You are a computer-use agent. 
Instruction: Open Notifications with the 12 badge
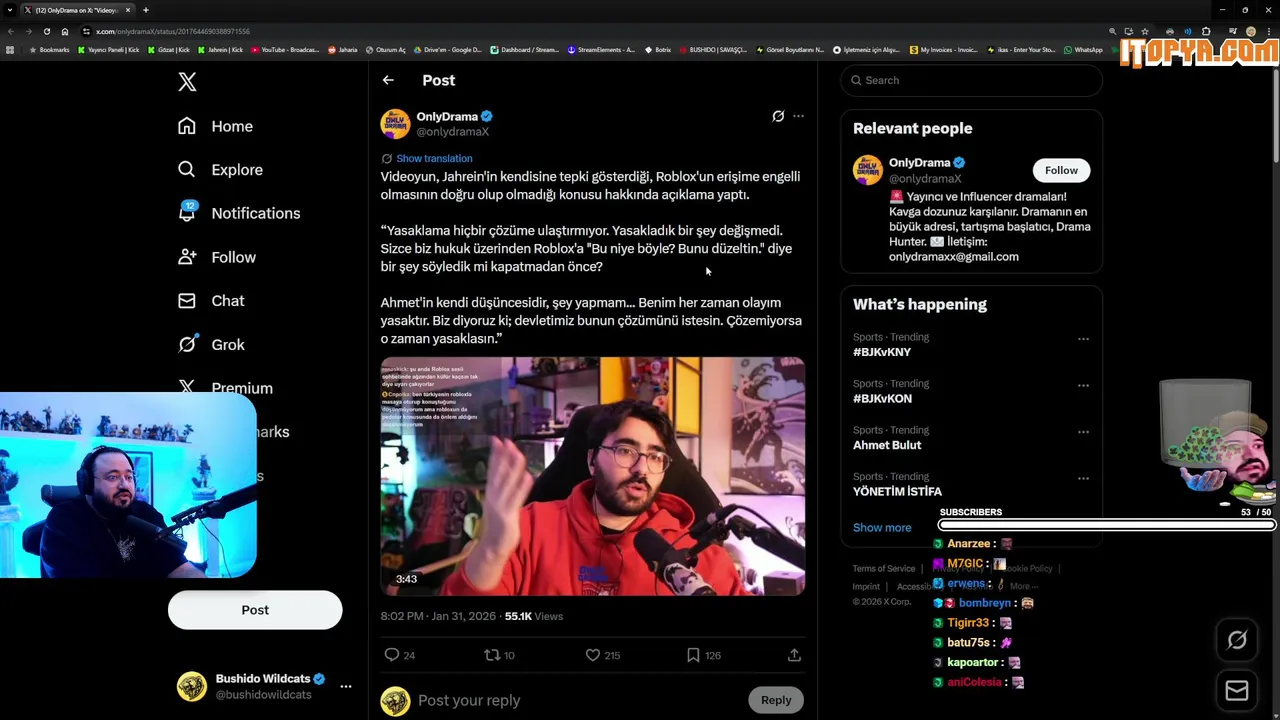tap(238, 213)
